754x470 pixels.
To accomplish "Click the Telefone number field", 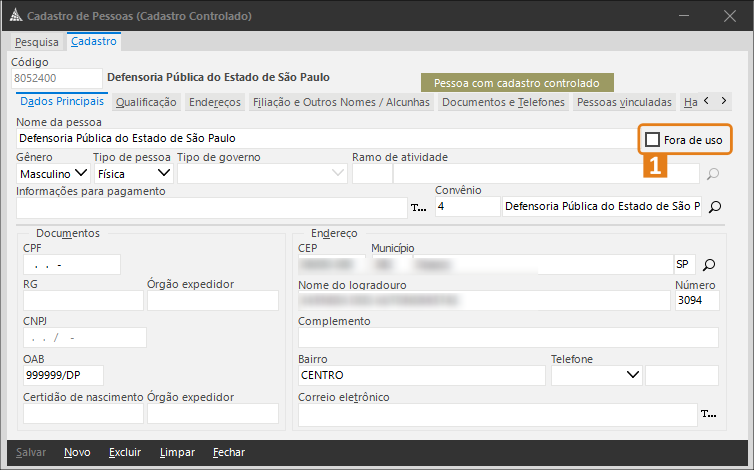I will 682,375.
